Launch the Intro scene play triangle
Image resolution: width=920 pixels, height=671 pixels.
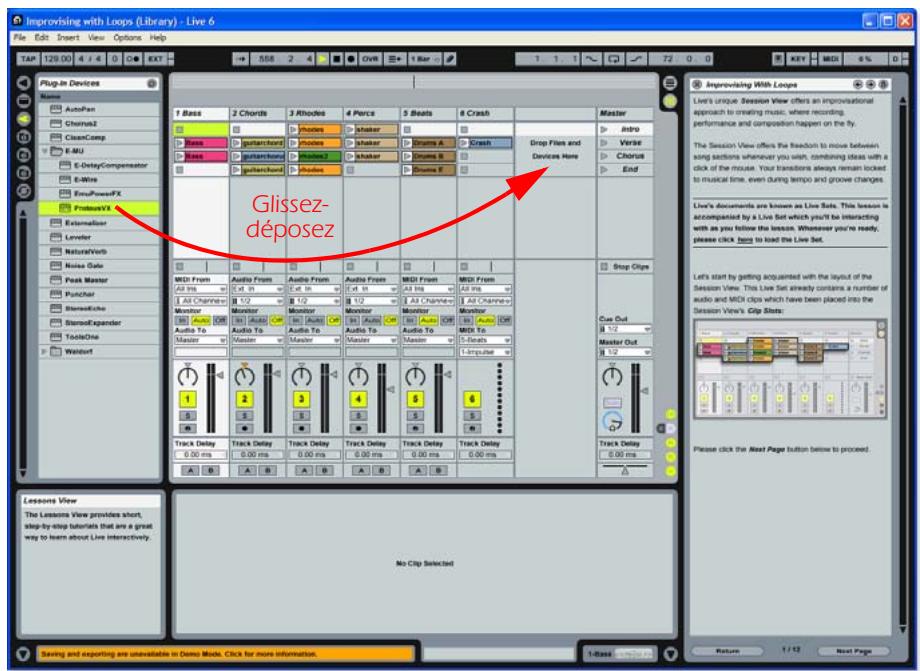pos(603,127)
